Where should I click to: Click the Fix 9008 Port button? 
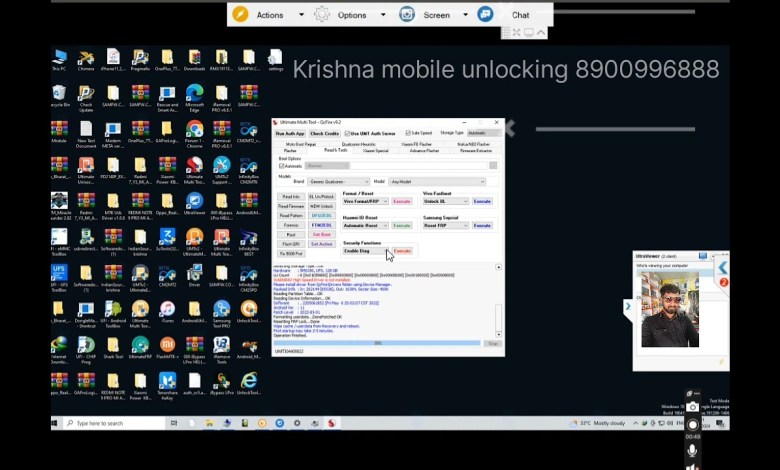(291, 254)
